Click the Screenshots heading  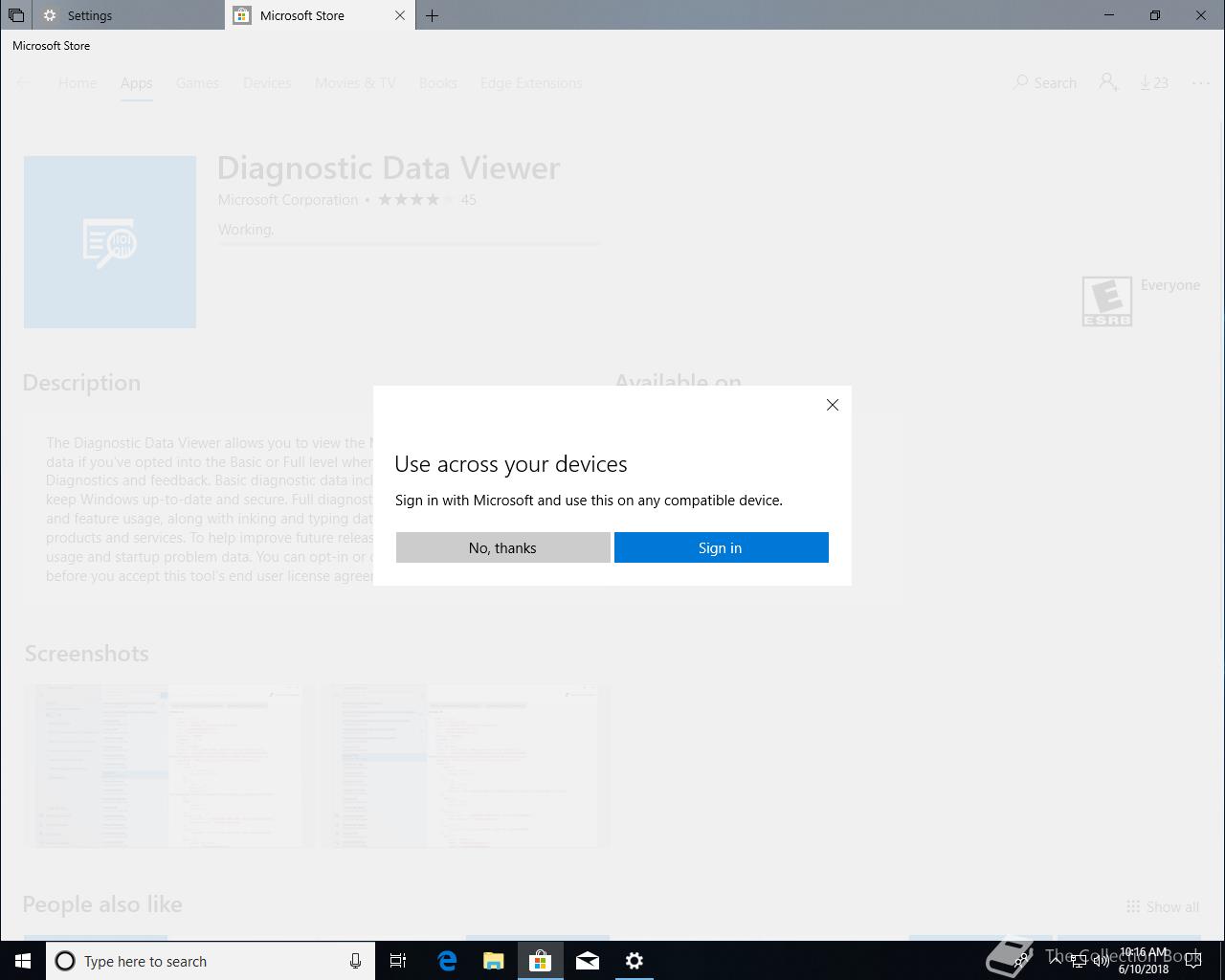pos(86,654)
